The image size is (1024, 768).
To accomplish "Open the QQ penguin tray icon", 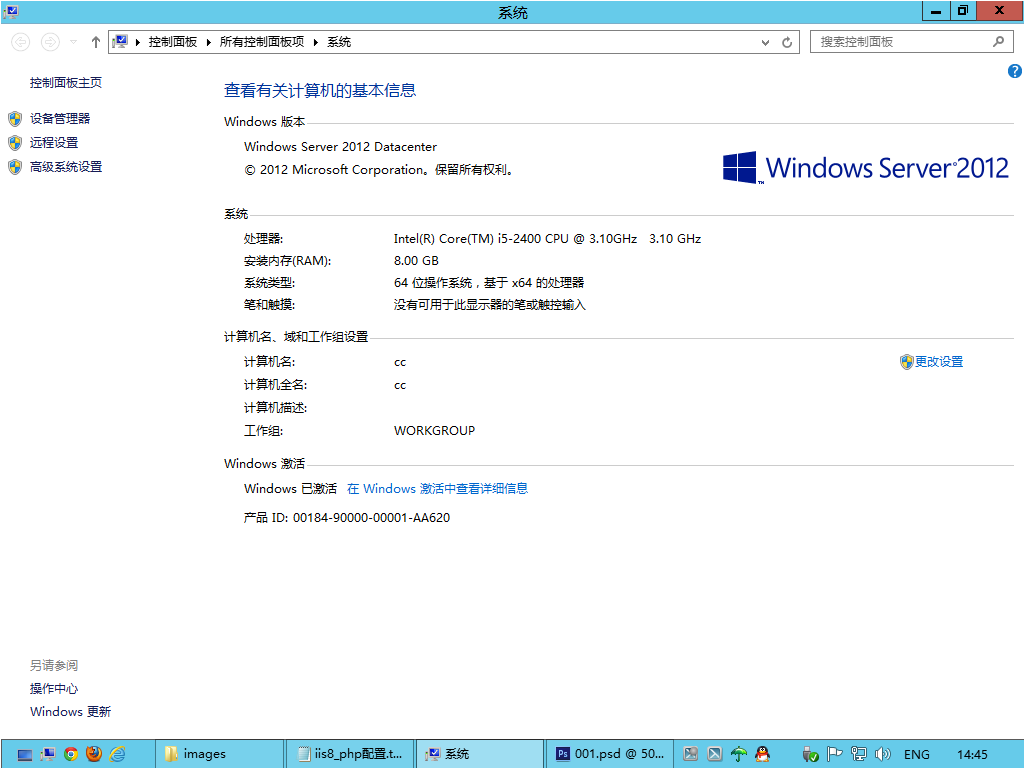I will pos(762,754).
